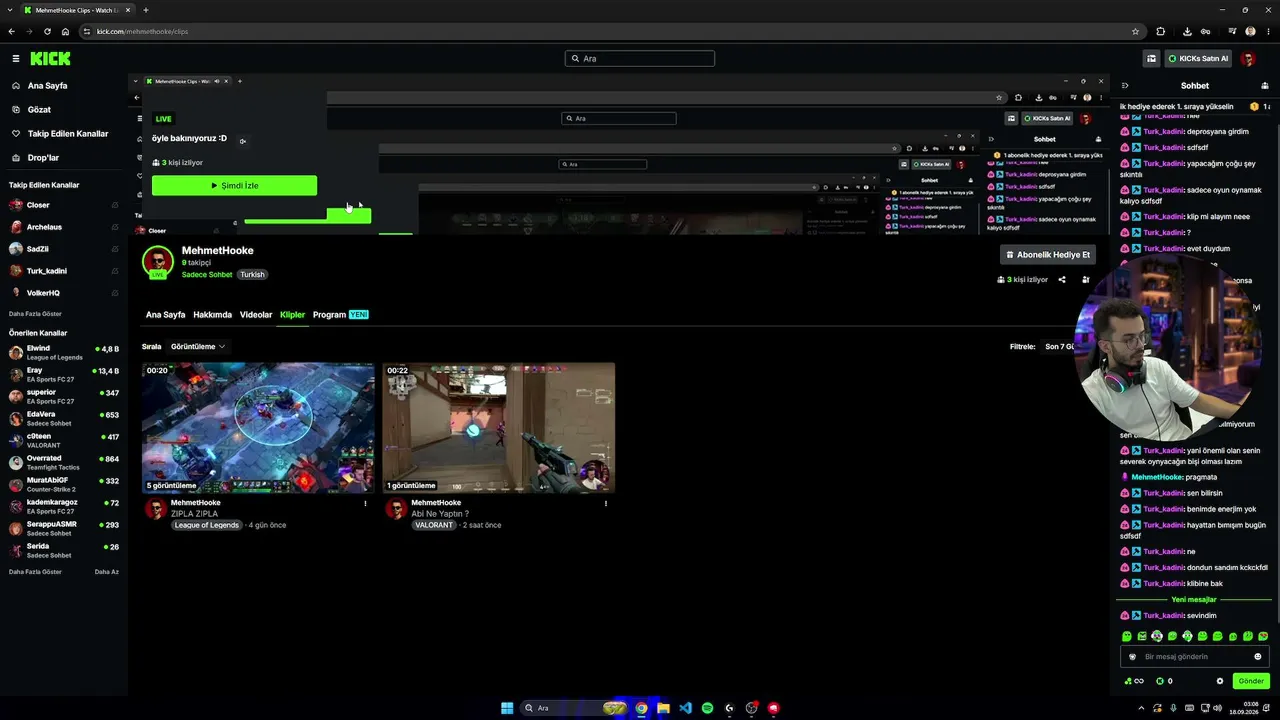Click the League of Legends category tag
The width and height of the screenshot is (1280, 720).
(207, 525)
